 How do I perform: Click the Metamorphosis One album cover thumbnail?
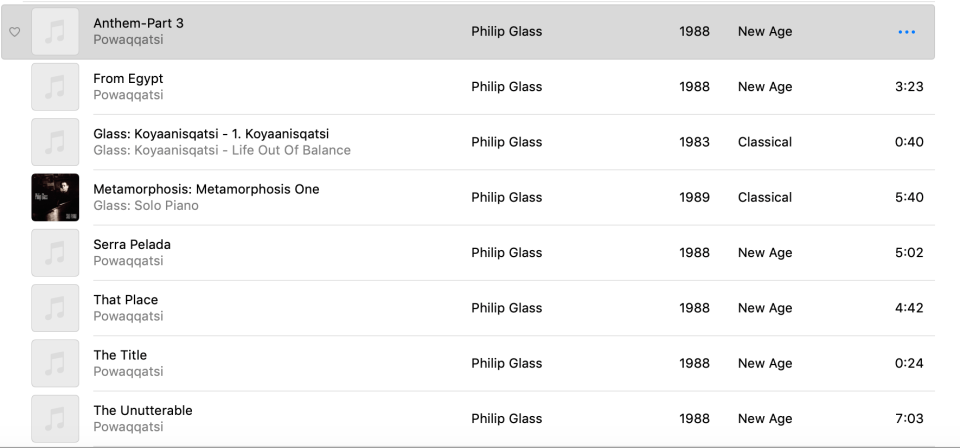(x=55, y=197)
